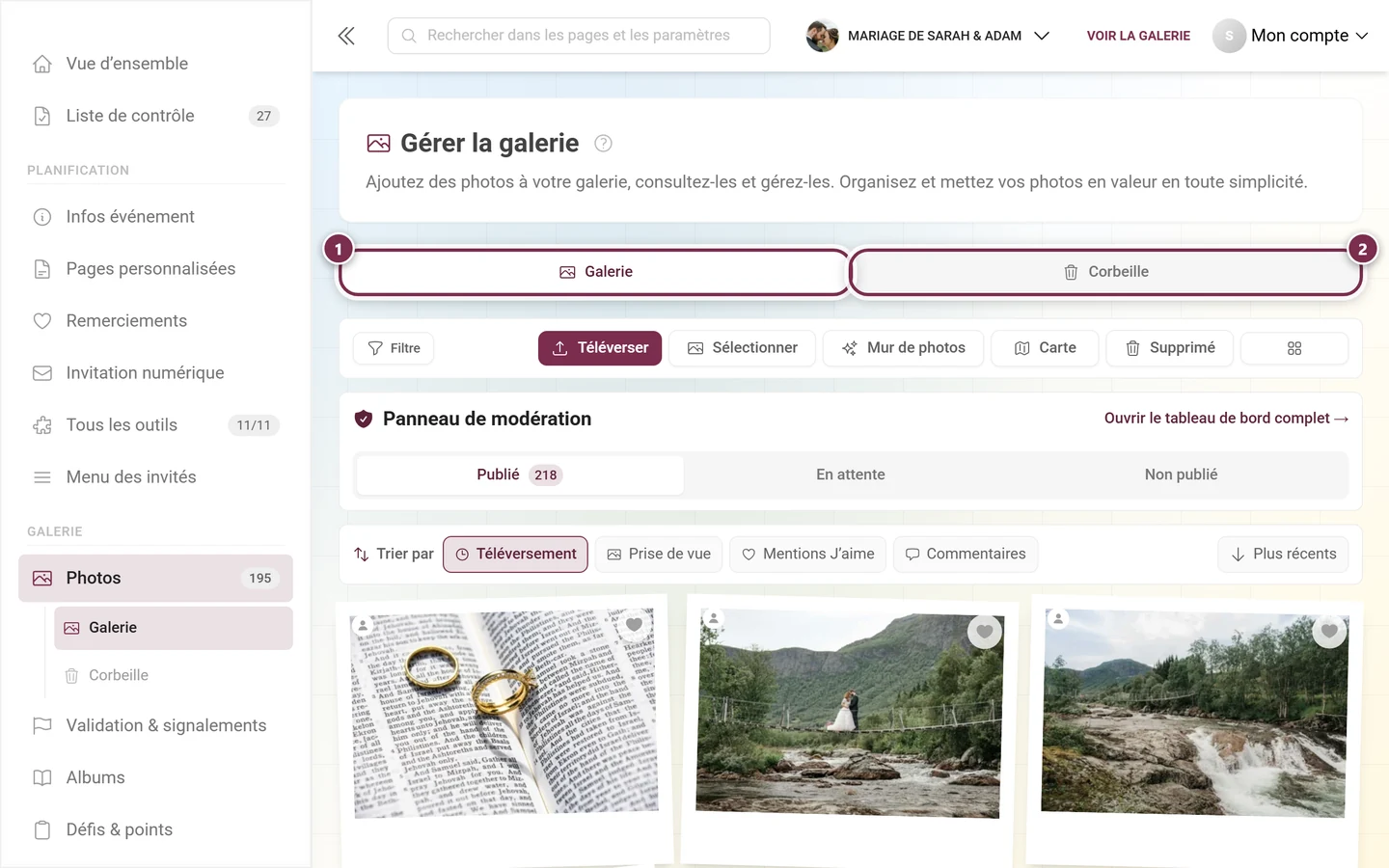Select Galerie sub-item in sidebar
1389x868 pixels.
[174, 628]
